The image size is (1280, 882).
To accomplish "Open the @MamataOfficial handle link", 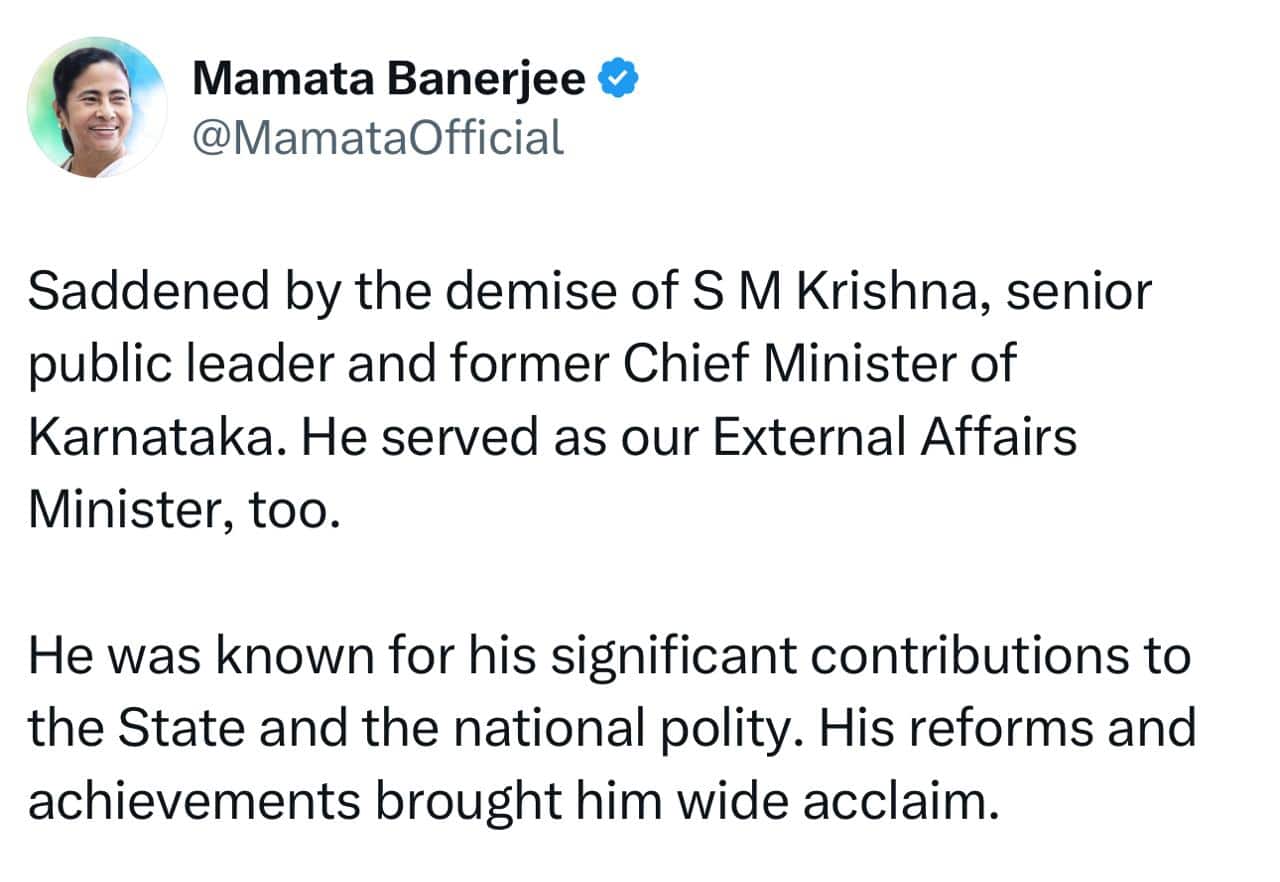I will tap(378, 136).
